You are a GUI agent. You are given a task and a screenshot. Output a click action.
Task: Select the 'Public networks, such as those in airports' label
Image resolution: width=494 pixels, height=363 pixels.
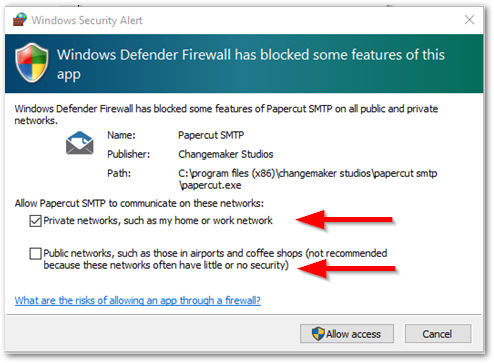215,259
